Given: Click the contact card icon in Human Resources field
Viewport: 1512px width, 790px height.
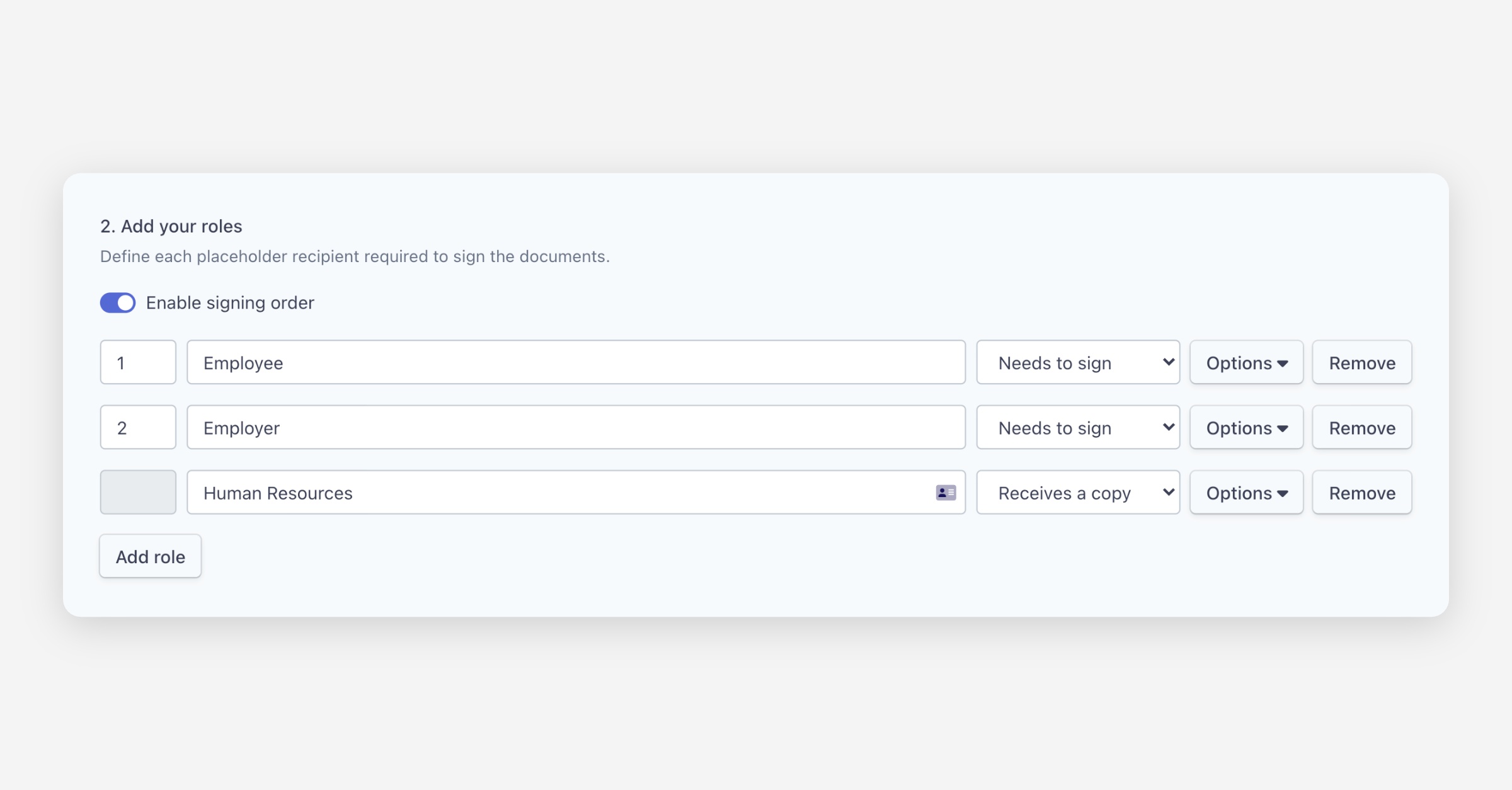Looking at the screenshot, I should coord(946,493).
